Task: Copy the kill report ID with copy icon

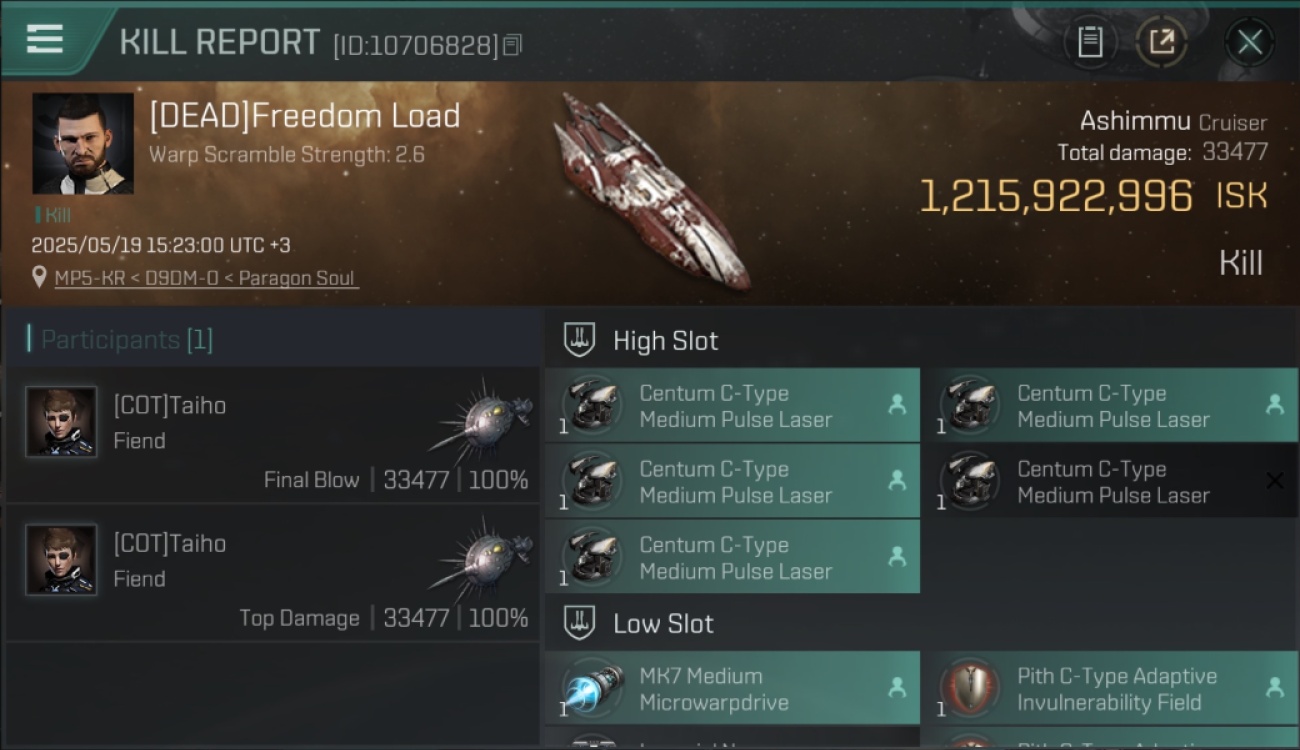Action: pyautogui.click(x=512, y=45)
